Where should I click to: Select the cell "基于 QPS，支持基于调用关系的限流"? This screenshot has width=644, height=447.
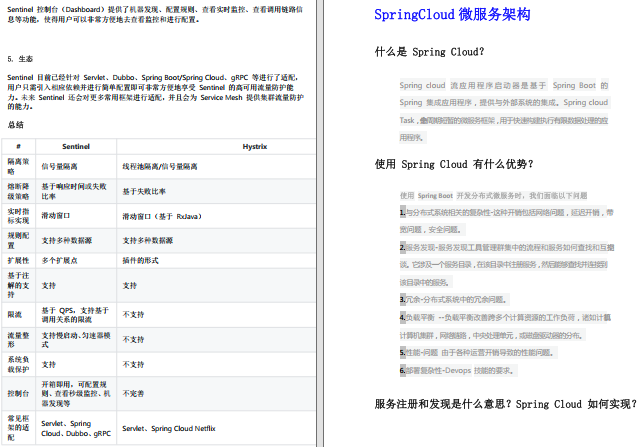[75, 315]
